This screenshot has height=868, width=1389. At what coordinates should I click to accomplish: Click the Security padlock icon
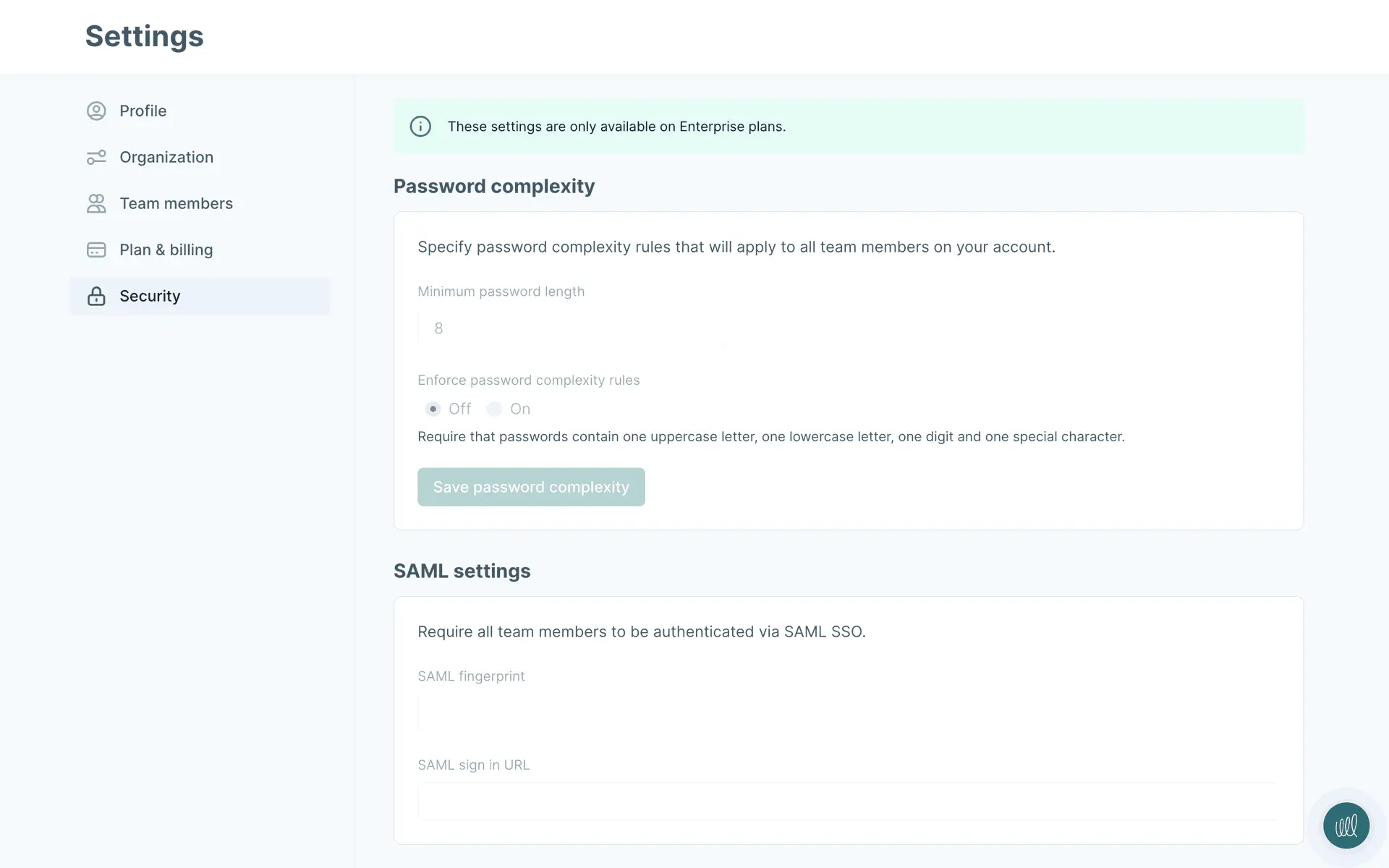tap(96, 296)
